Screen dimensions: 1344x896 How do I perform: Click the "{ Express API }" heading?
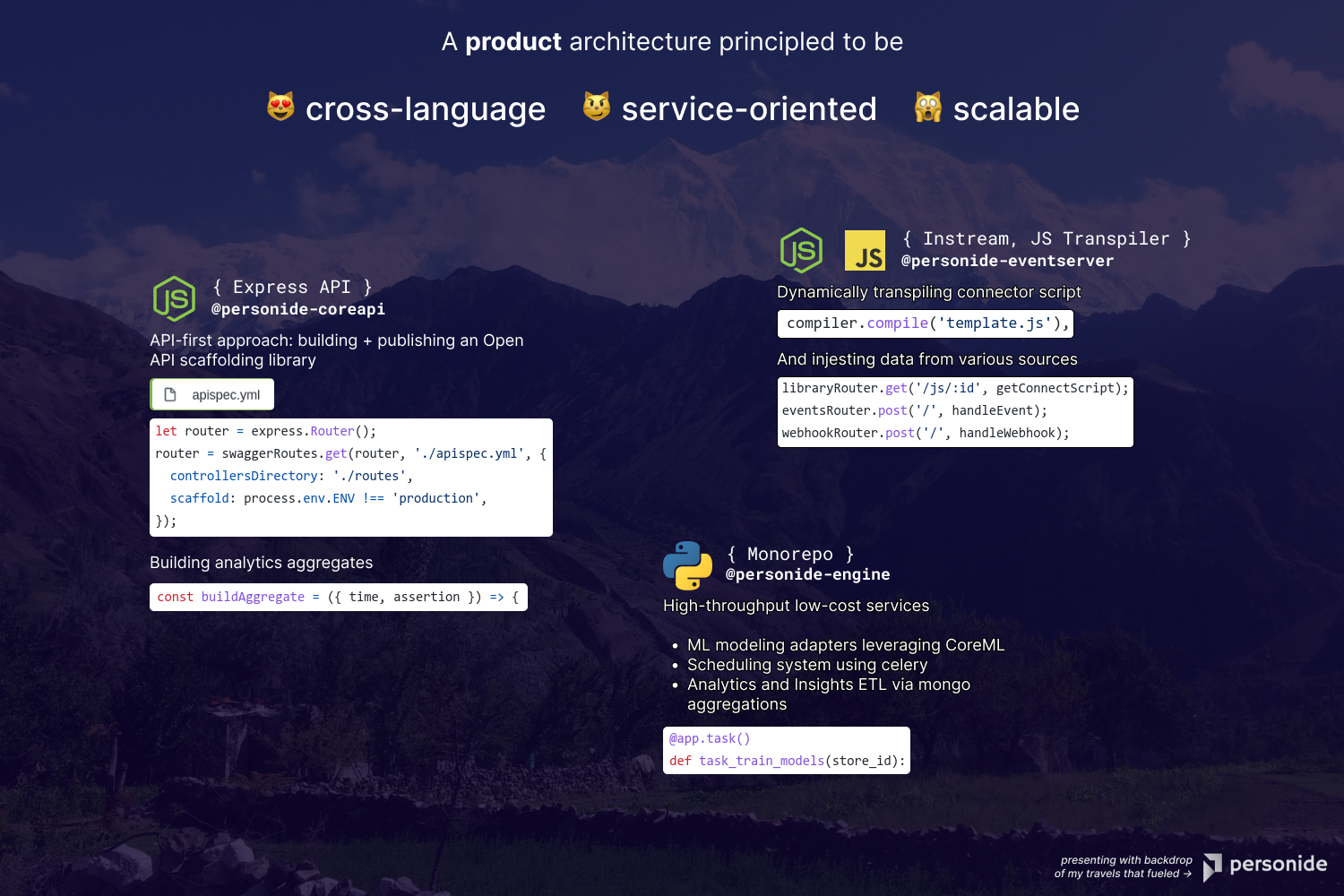click(x=292, y=287)
